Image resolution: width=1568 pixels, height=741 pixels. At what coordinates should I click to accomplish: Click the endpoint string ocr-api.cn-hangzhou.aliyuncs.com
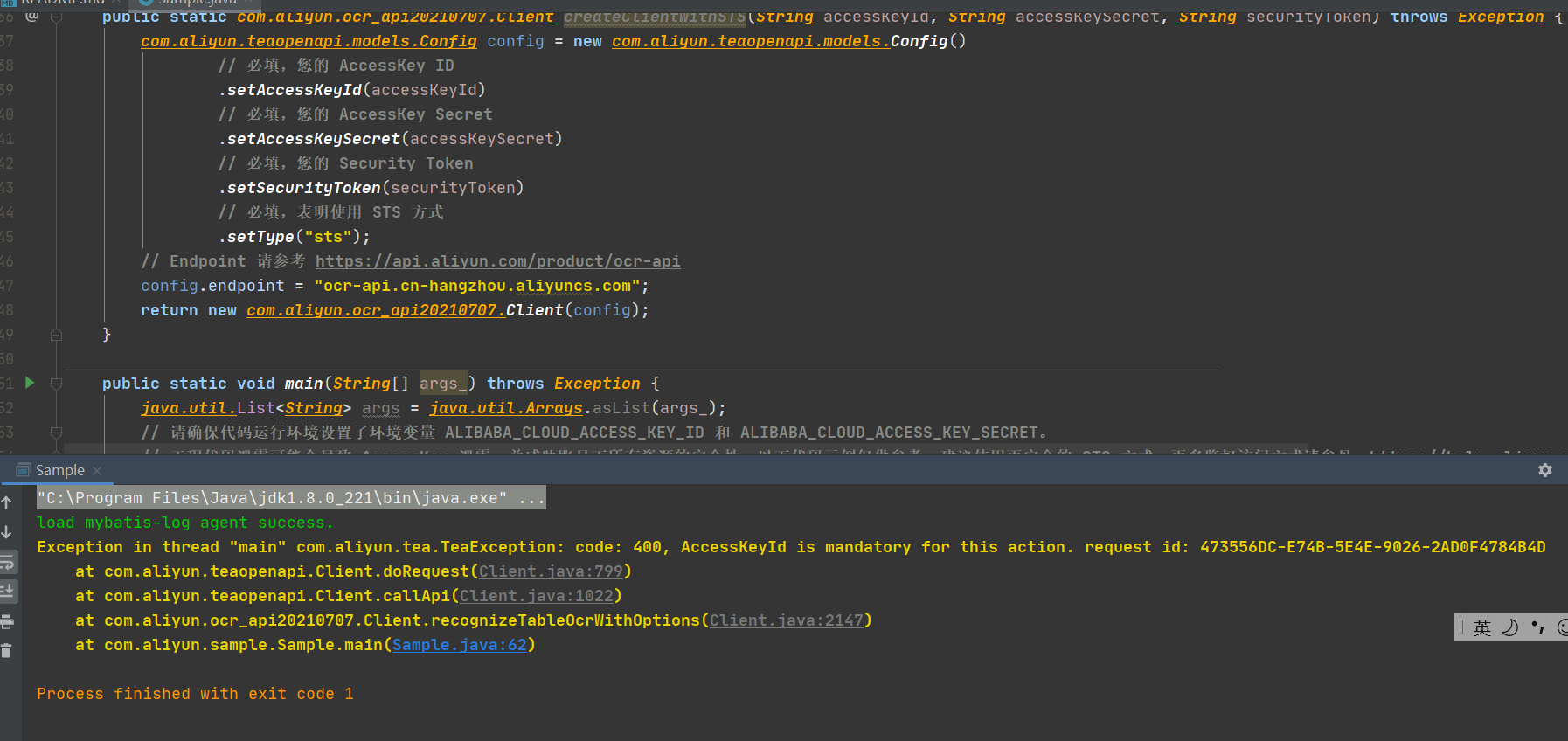[477, 286]
